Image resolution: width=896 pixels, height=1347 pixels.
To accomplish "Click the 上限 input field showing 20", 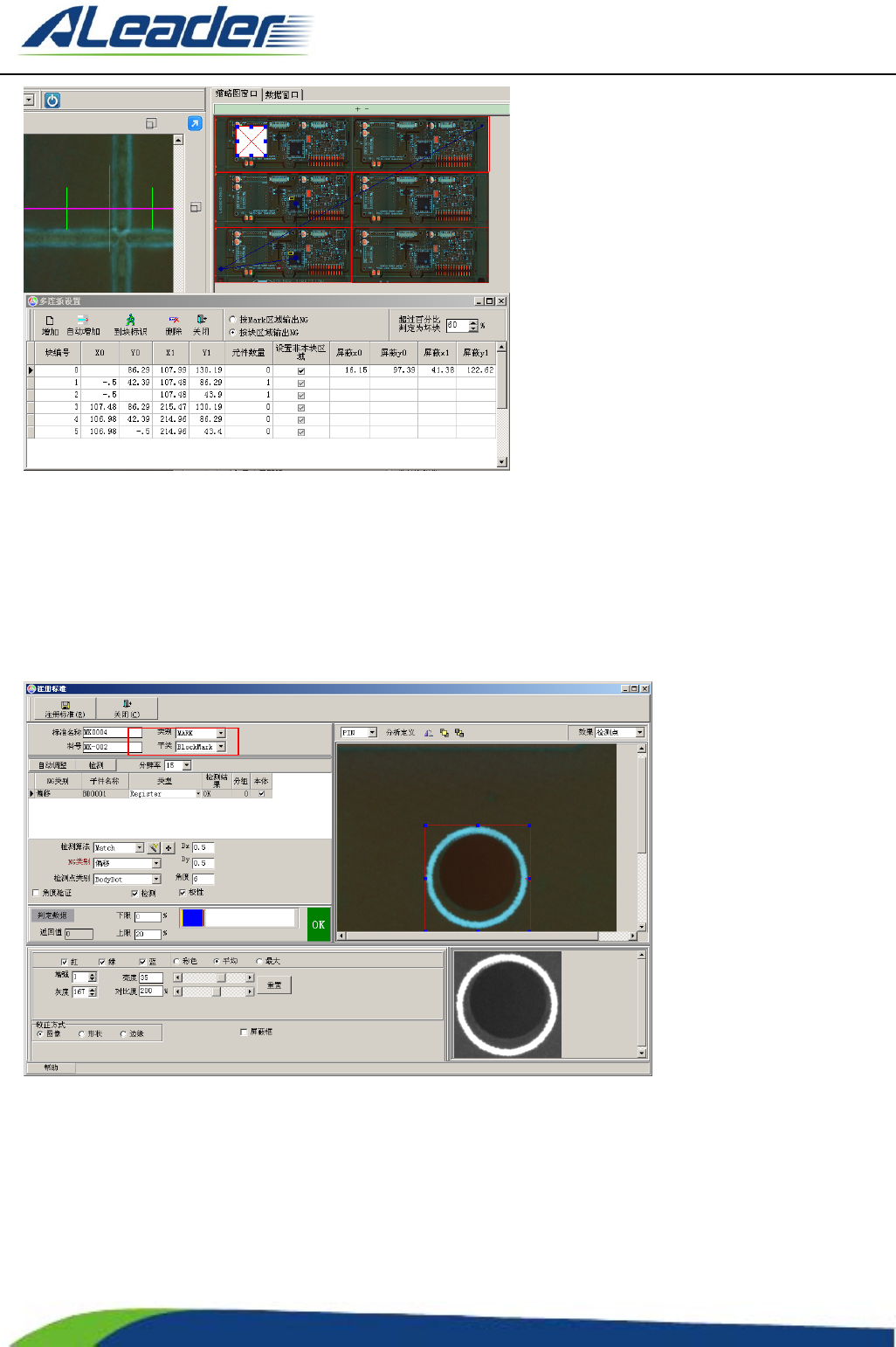I will point(148,934).
